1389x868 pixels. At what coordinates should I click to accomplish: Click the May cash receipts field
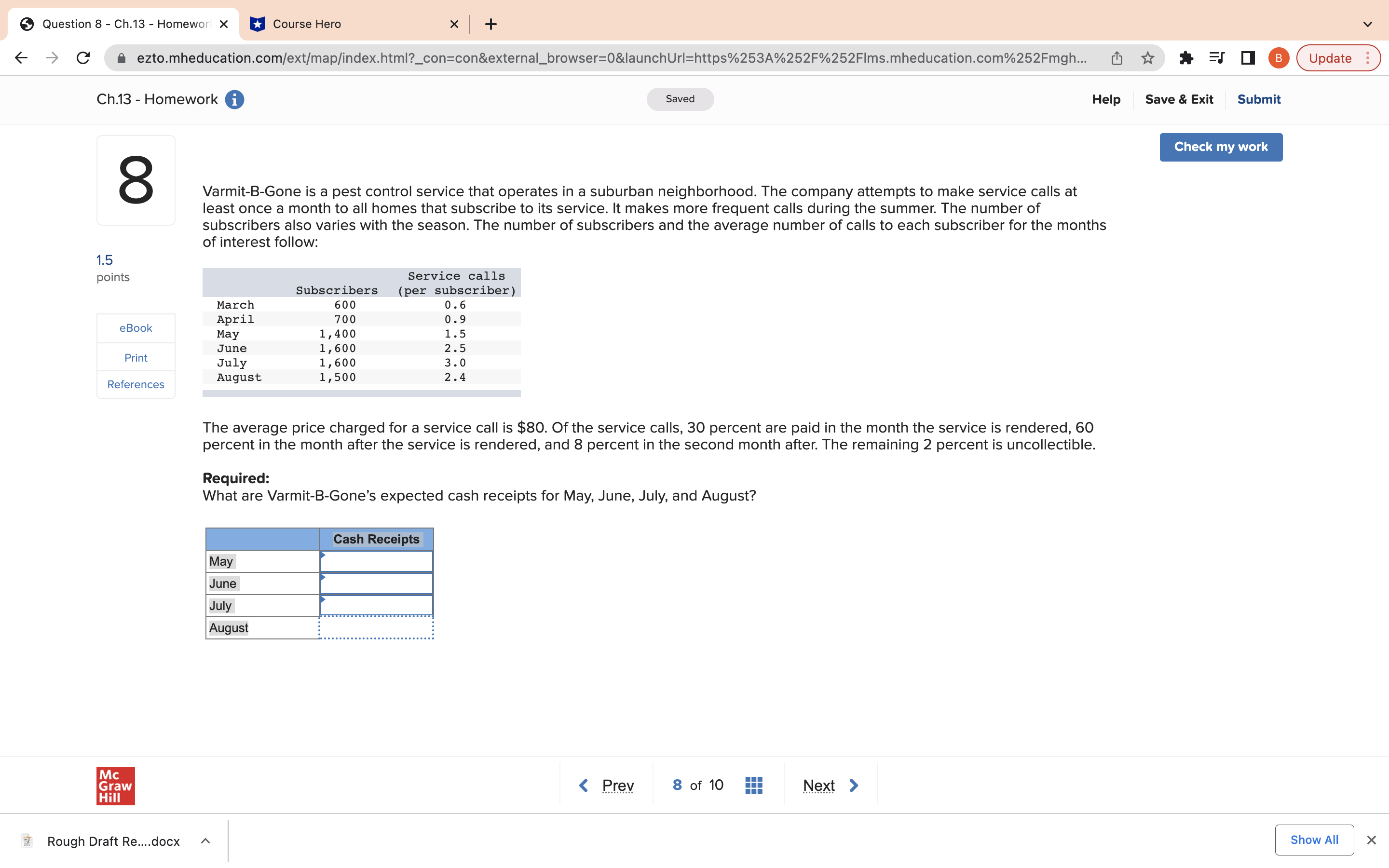pos(377,561)
